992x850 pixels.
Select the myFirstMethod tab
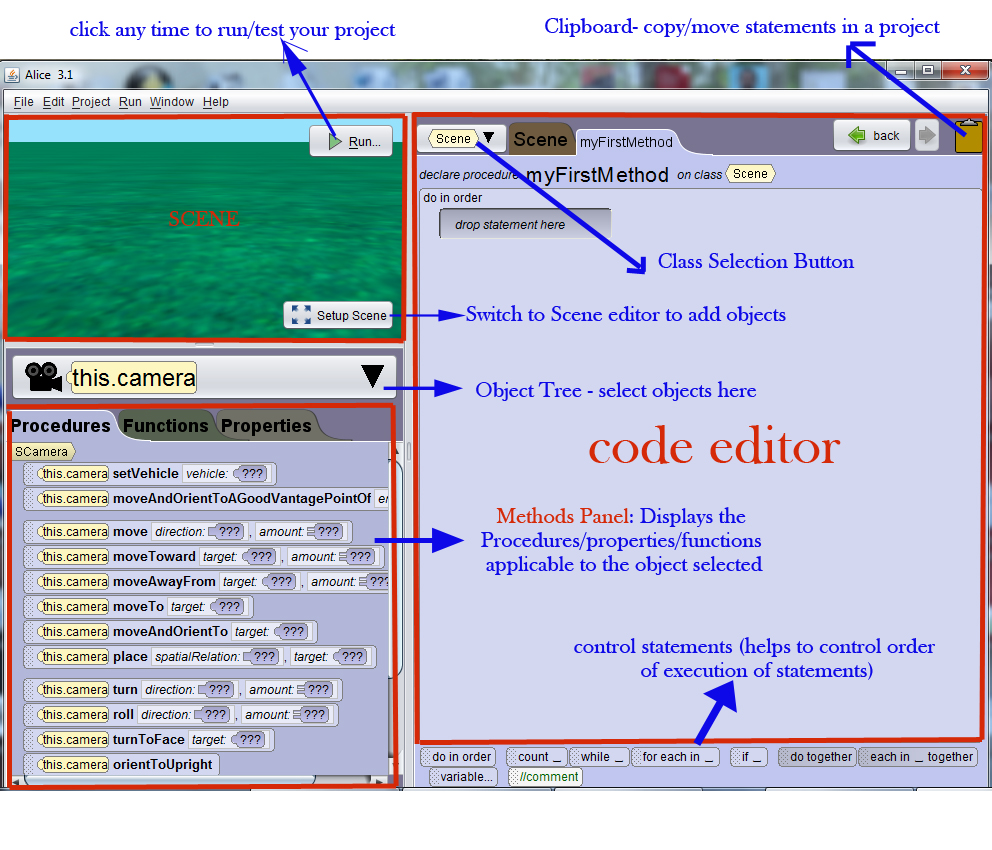[626, 142]
